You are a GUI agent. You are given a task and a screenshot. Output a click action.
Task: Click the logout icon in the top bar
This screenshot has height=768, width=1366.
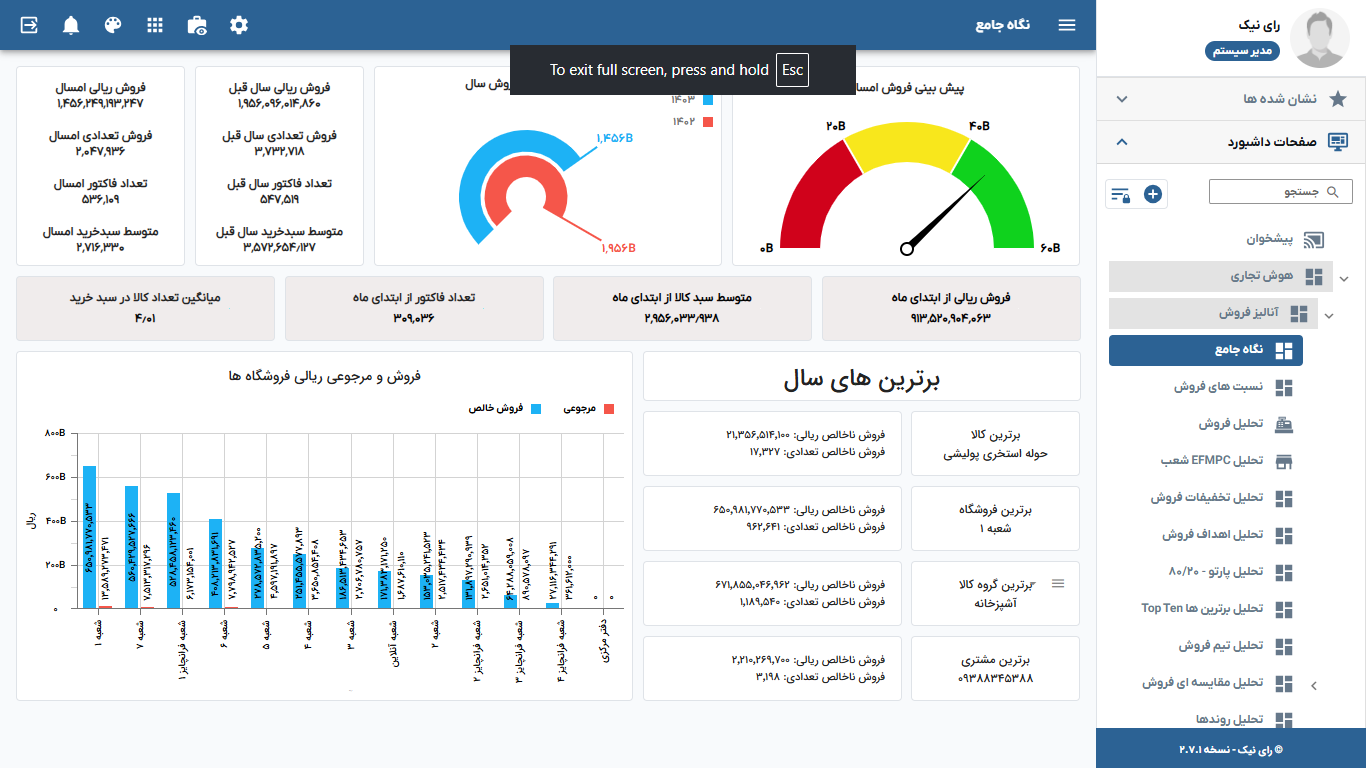(x=28, y=25)
